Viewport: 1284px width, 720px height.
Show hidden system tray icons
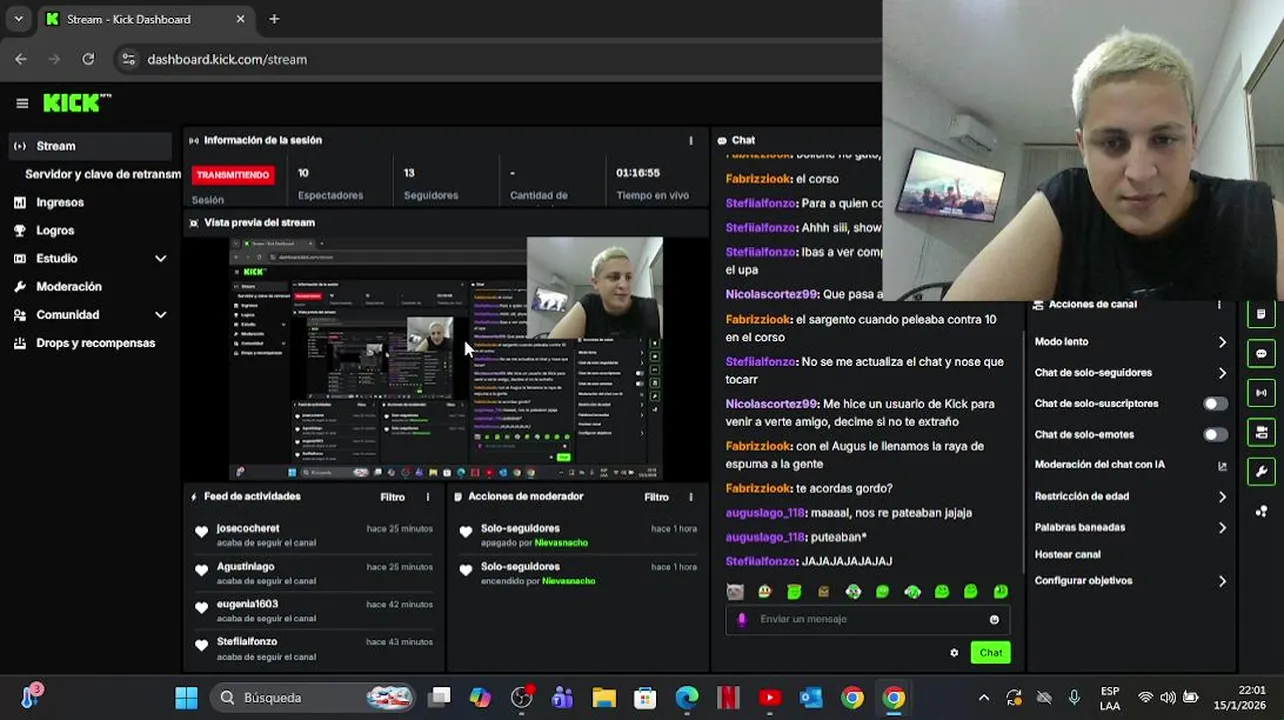coord(984,698)
